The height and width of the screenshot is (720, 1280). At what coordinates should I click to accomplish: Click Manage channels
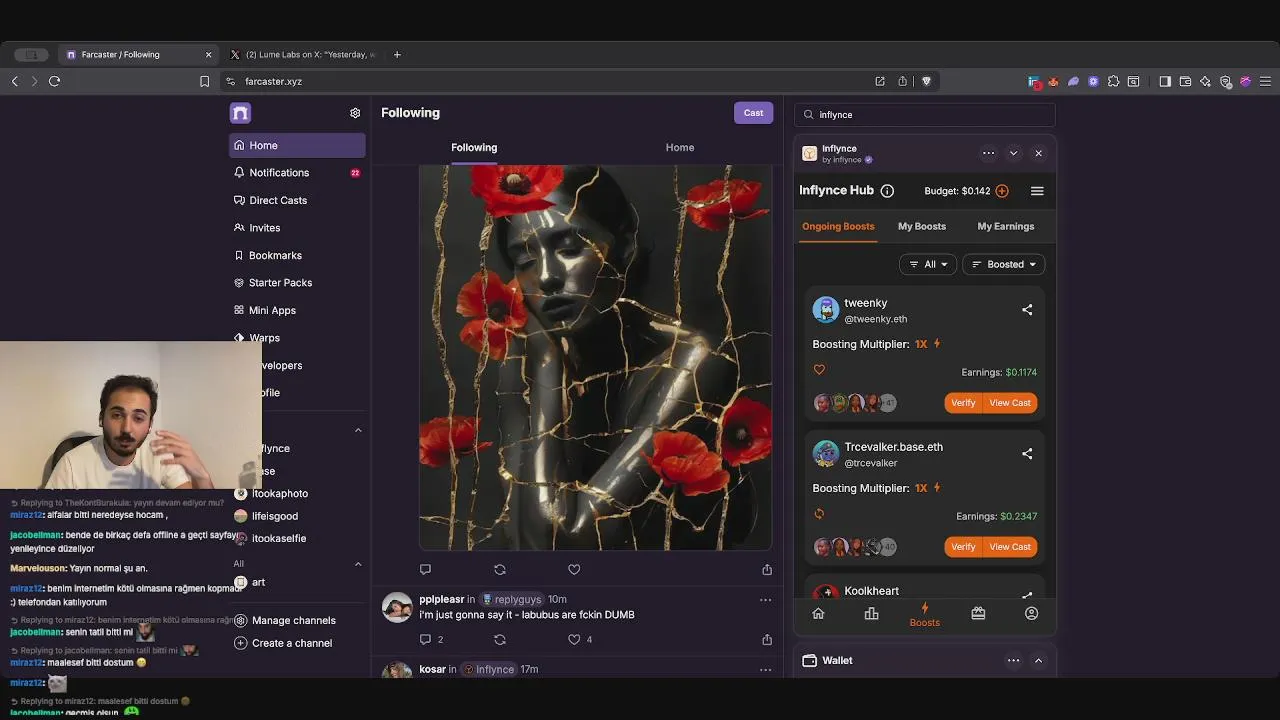(x=285, y=621)
